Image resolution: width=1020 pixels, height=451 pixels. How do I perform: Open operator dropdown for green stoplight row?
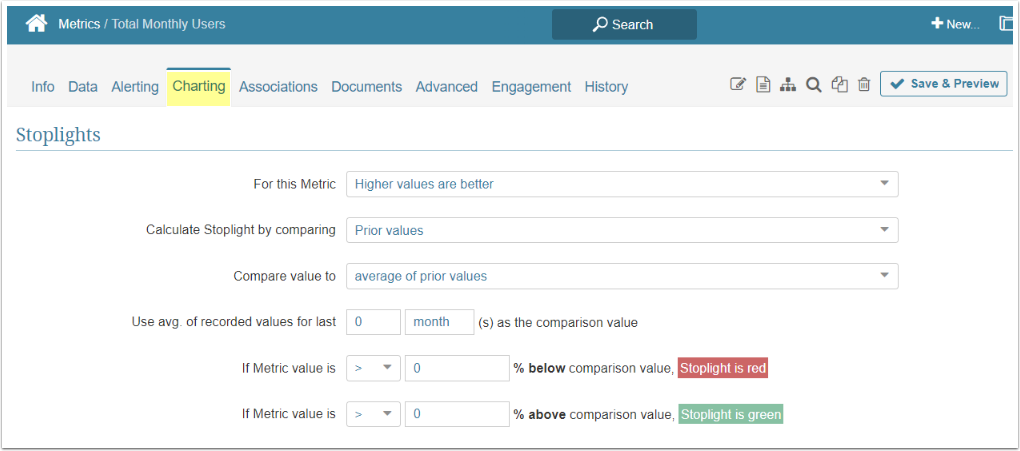point(373,414)
